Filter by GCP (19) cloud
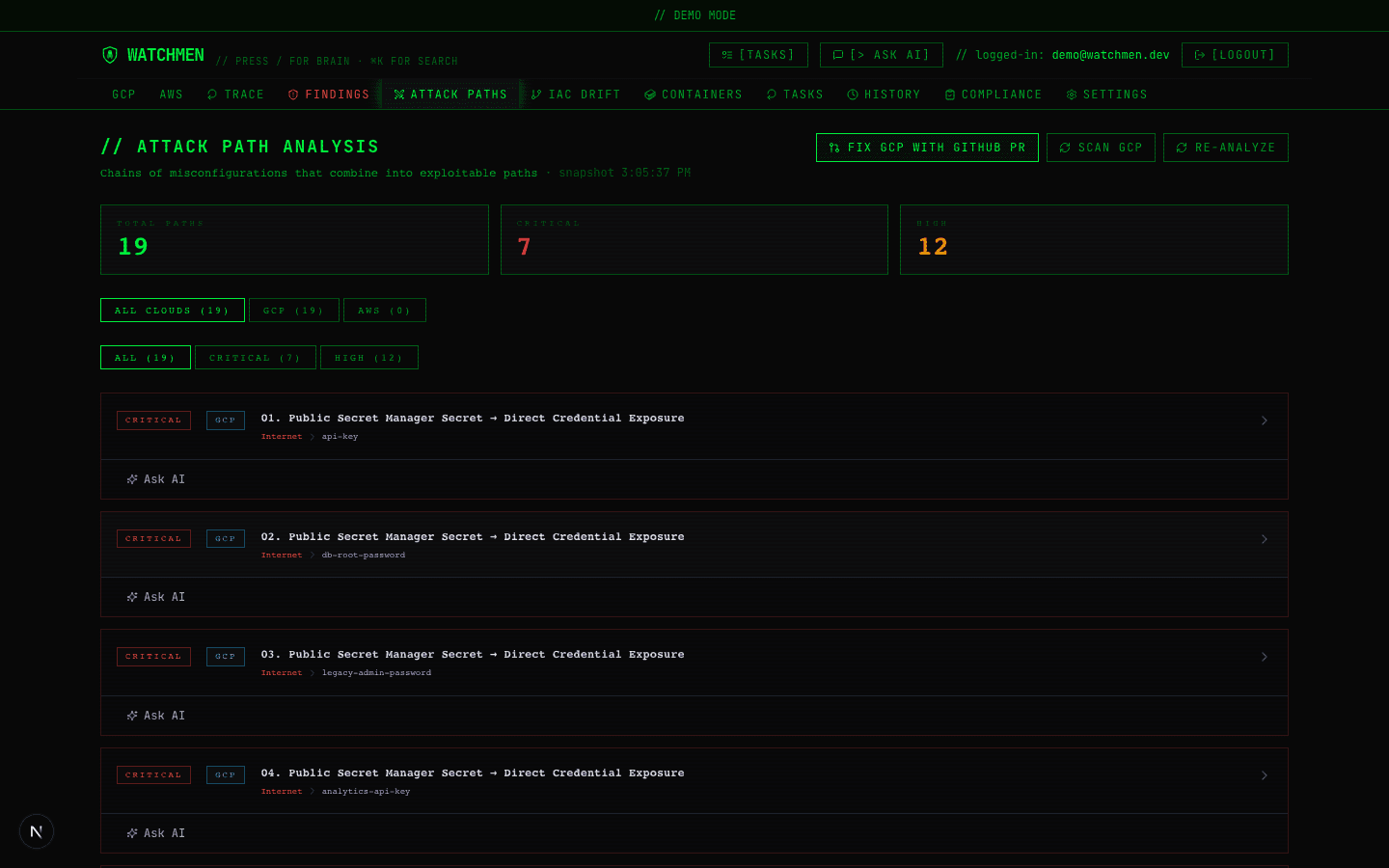 [x=294, y=310]
